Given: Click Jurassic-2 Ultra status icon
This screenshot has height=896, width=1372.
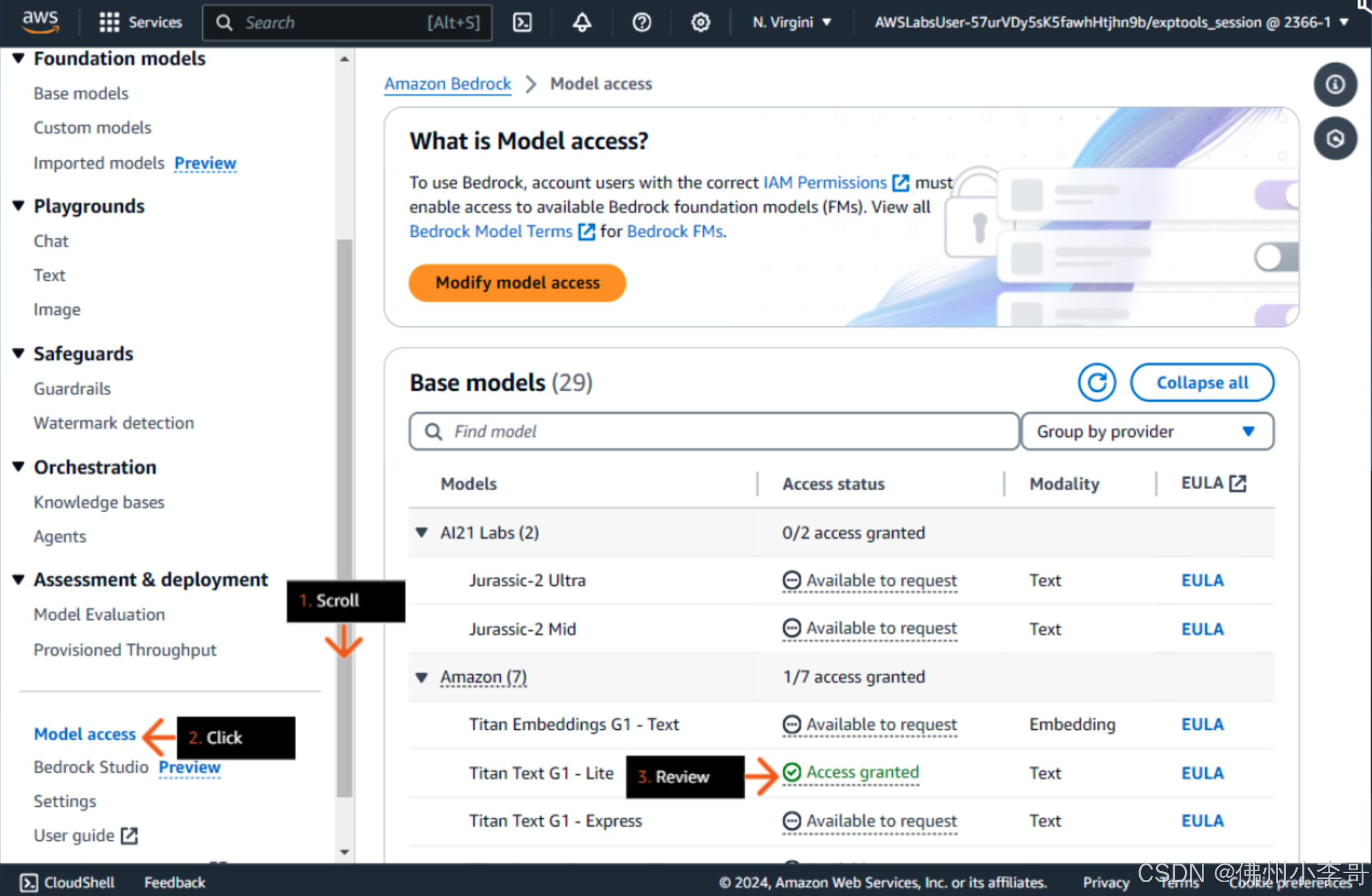Looking at the screenshot, I should (x=791, y=580).
